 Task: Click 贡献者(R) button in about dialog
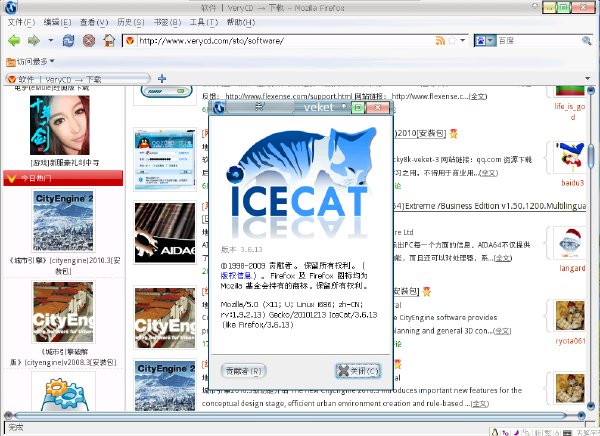click(x=243, y=371)
